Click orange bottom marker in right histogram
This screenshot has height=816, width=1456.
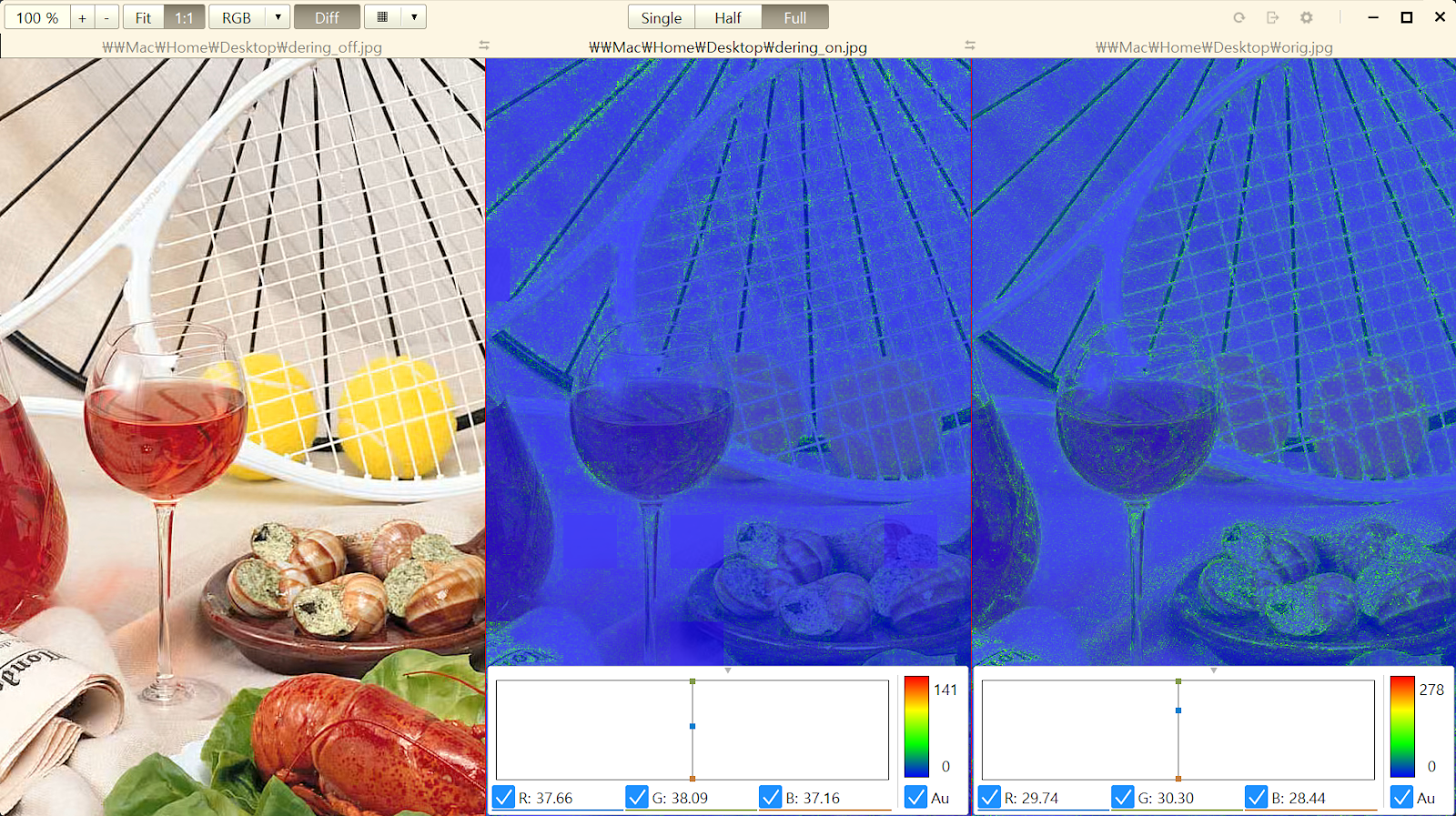(1178, 779)
